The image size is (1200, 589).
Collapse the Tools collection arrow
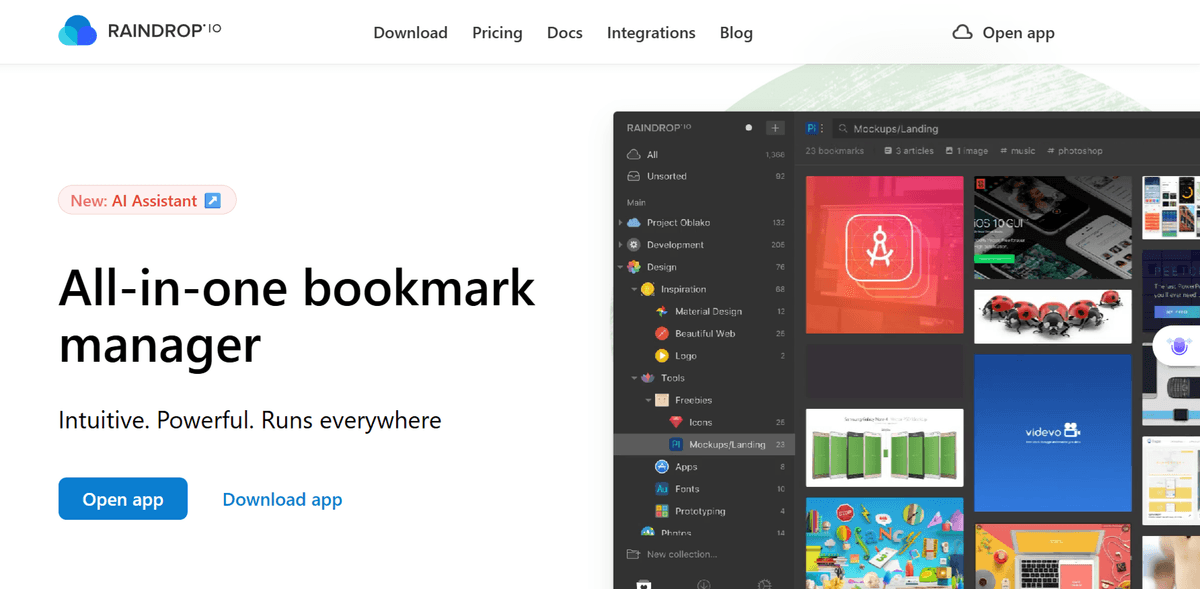coord(634,378)
